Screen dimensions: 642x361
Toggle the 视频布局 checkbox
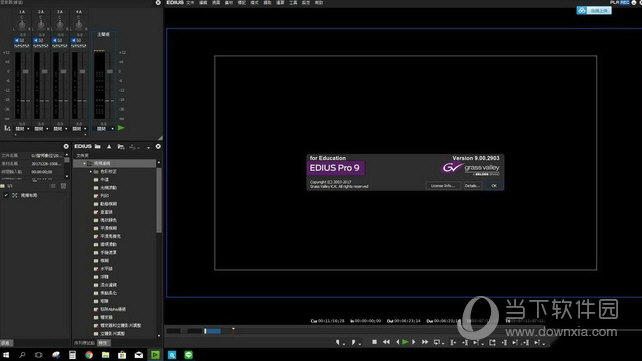(x=6, y=196)
